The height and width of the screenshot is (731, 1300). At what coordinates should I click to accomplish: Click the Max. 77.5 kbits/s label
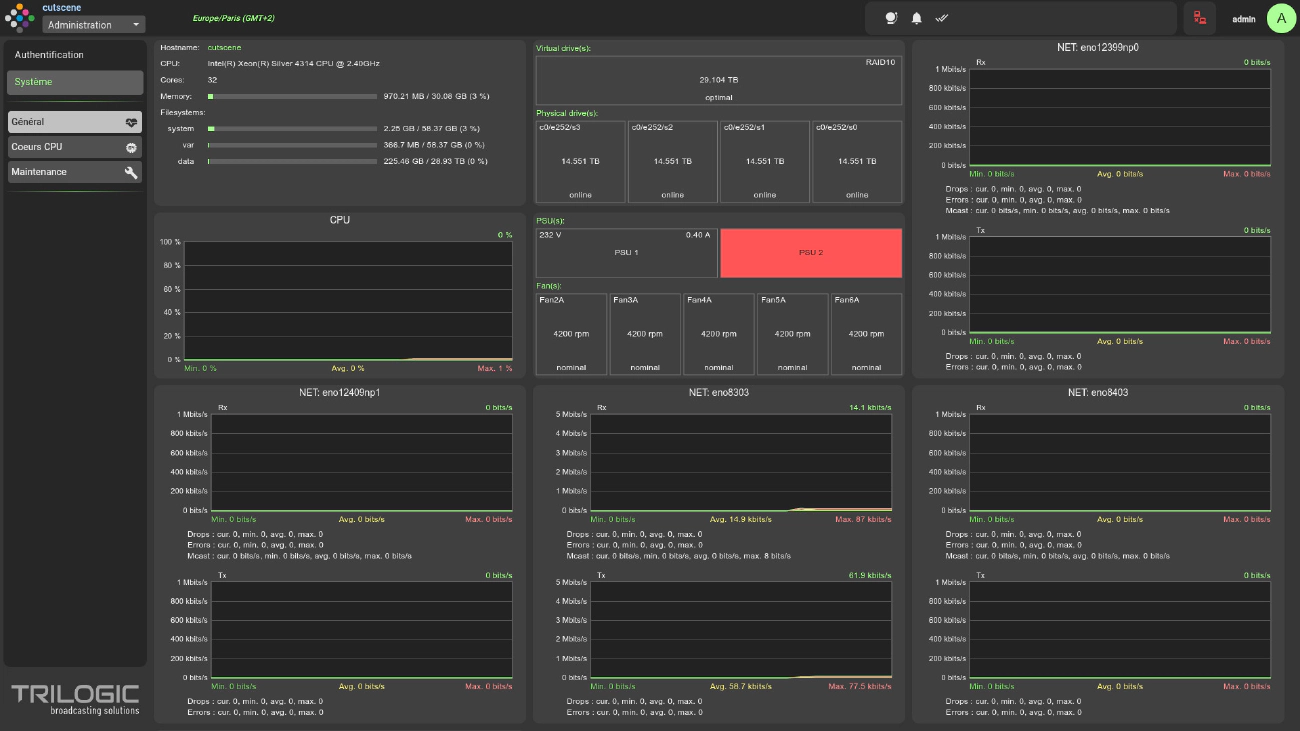[x=861, y=686]
